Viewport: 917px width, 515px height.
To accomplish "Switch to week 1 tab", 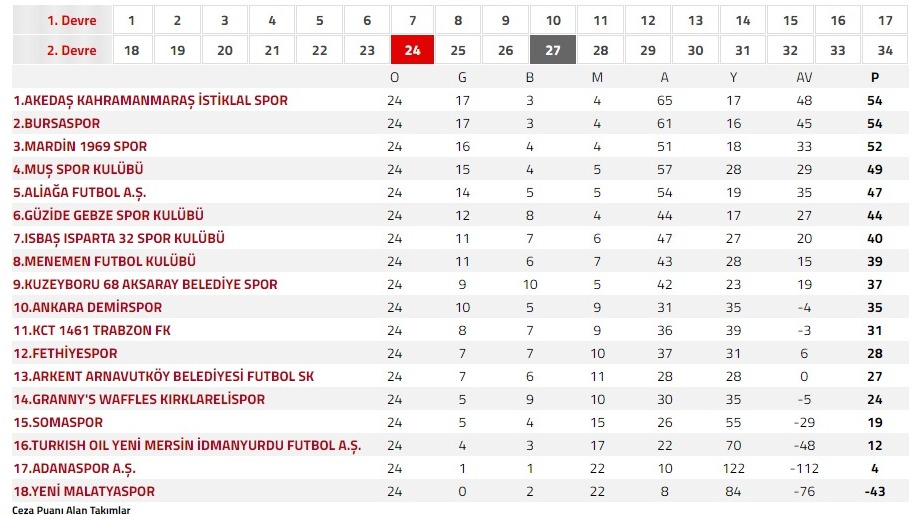I will coord(131,20).
